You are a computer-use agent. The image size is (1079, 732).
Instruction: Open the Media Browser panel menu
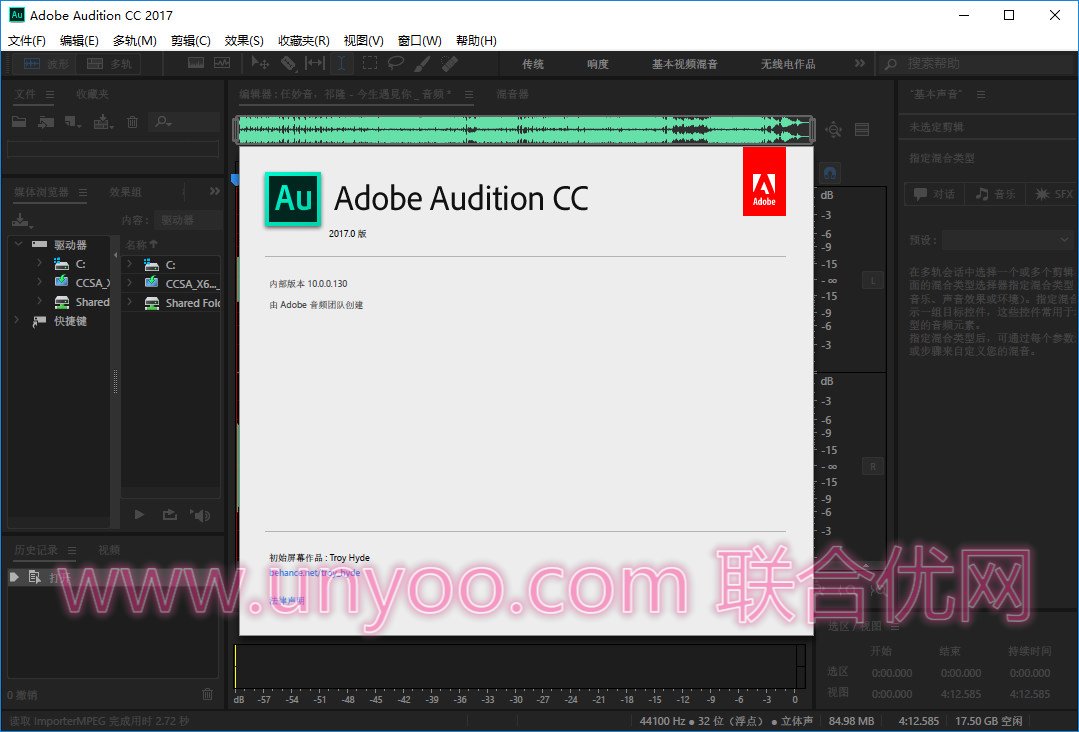(83, 193)
